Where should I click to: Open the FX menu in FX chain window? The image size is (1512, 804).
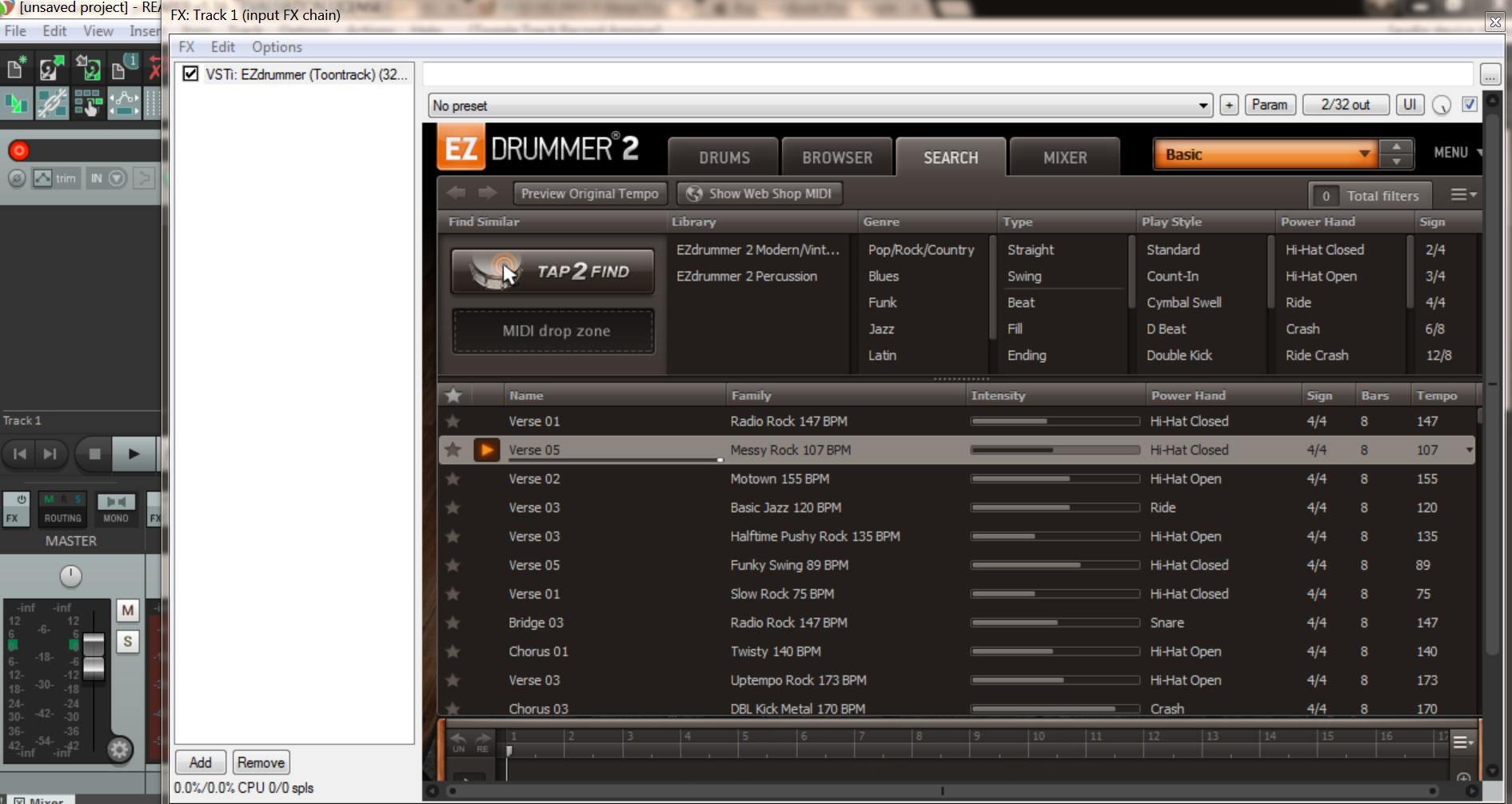click(x=186, y=47)
